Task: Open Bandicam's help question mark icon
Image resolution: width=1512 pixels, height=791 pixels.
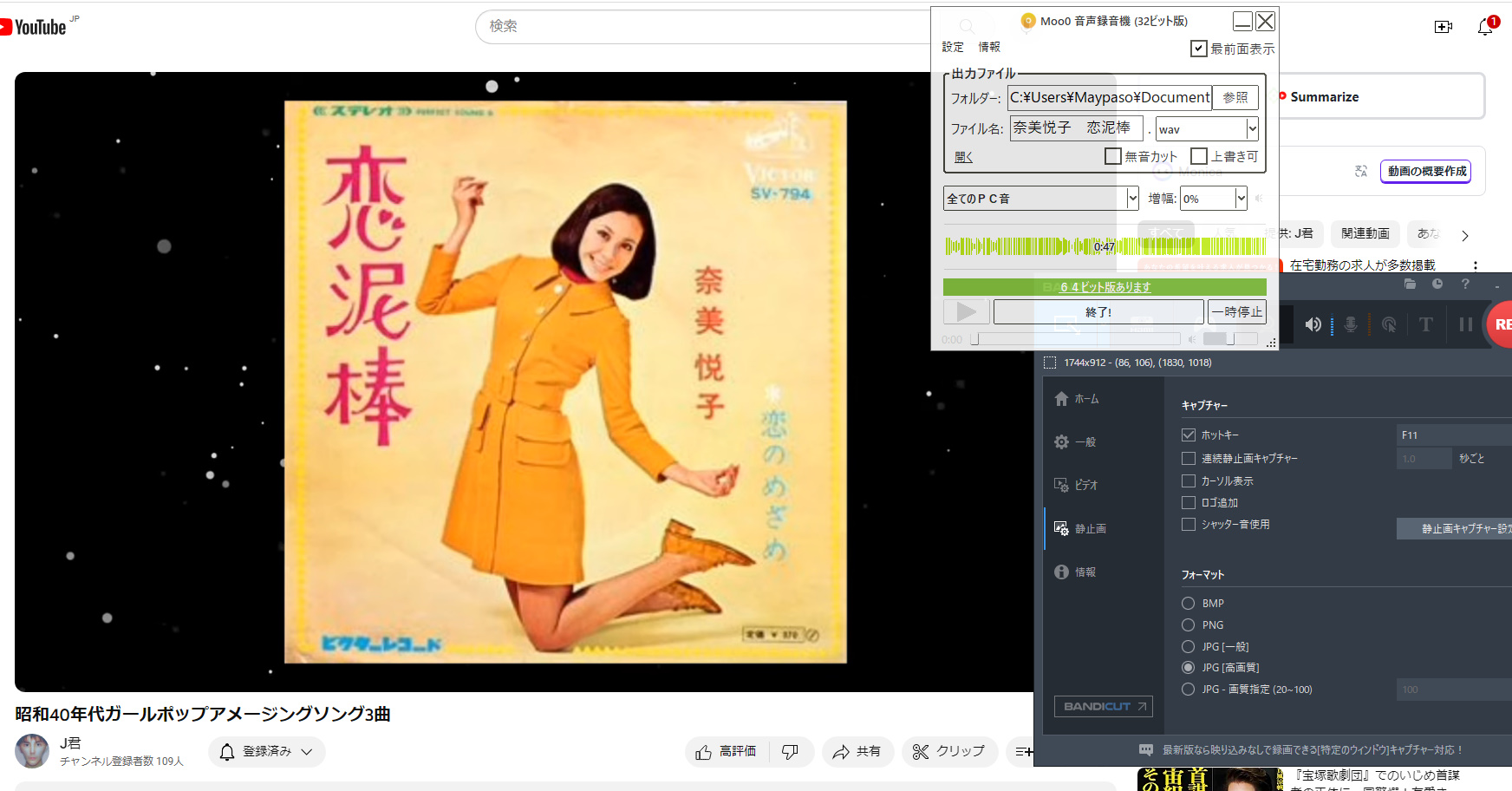Action: [x=1465, y=284]
